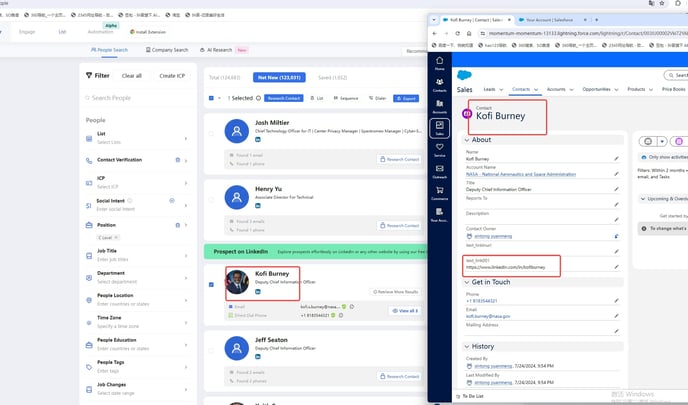Screen dimensions: 688x405
Task: Open Accounts icon in Salesforce sidebar
Action: click(x=439, y=106)
